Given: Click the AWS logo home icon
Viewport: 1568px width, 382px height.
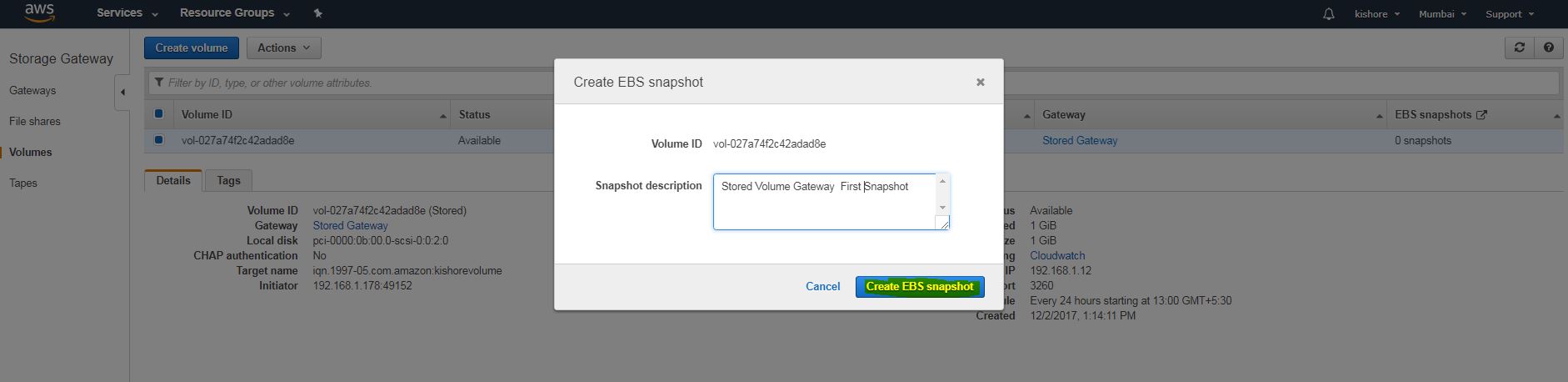Looking at the screenshot, I should 39,13.
